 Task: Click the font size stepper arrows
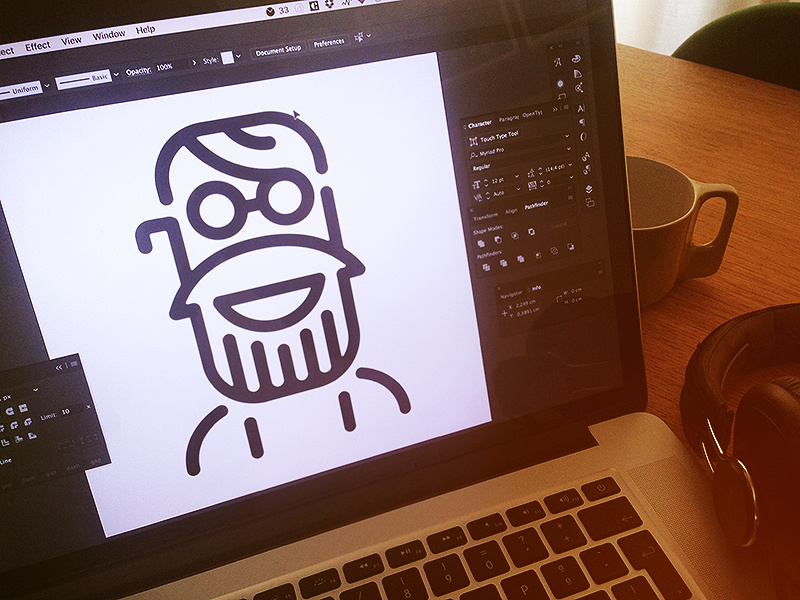click(486, 182)
